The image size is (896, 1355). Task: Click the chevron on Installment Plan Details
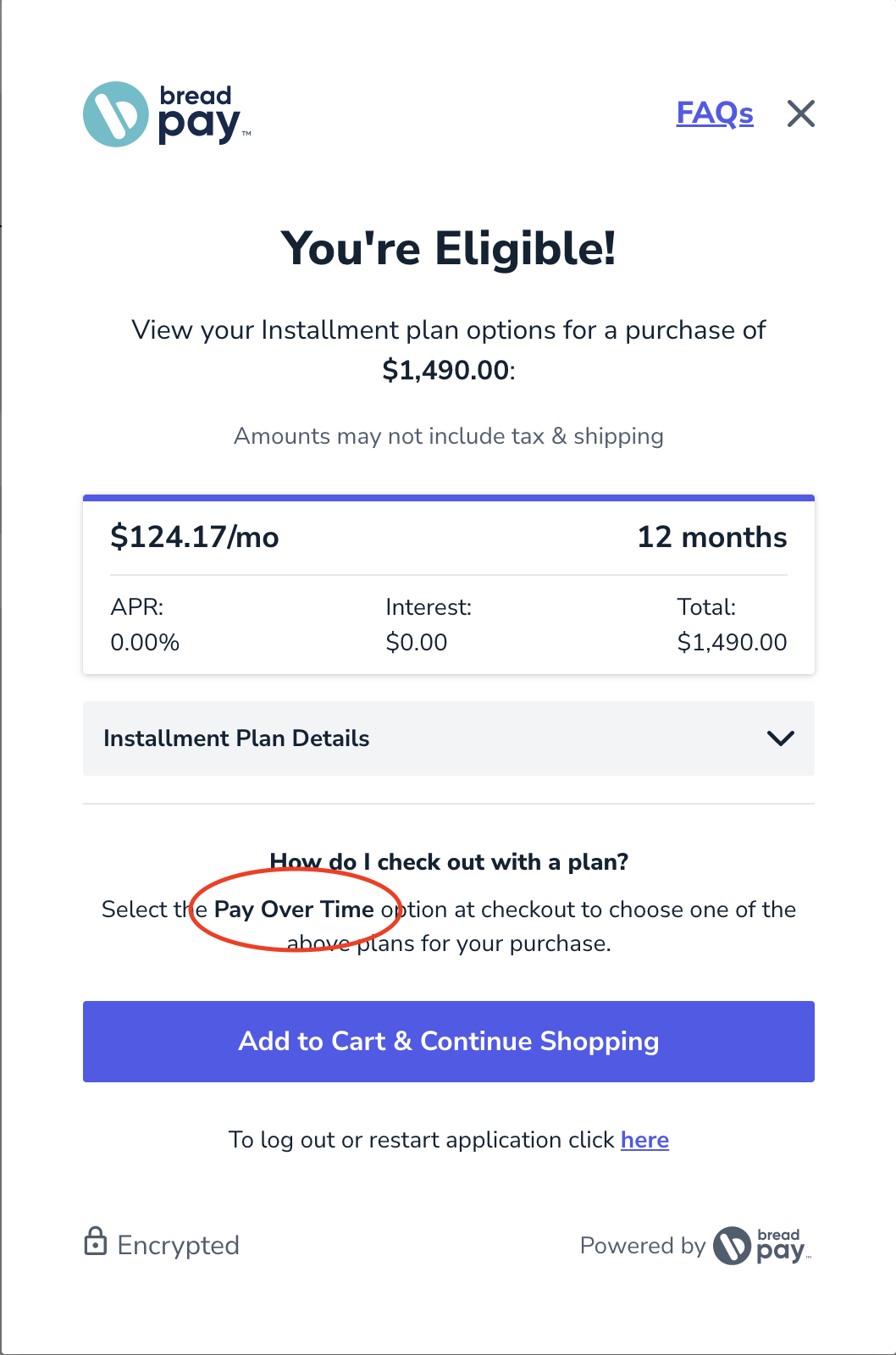tap(782, 738)
